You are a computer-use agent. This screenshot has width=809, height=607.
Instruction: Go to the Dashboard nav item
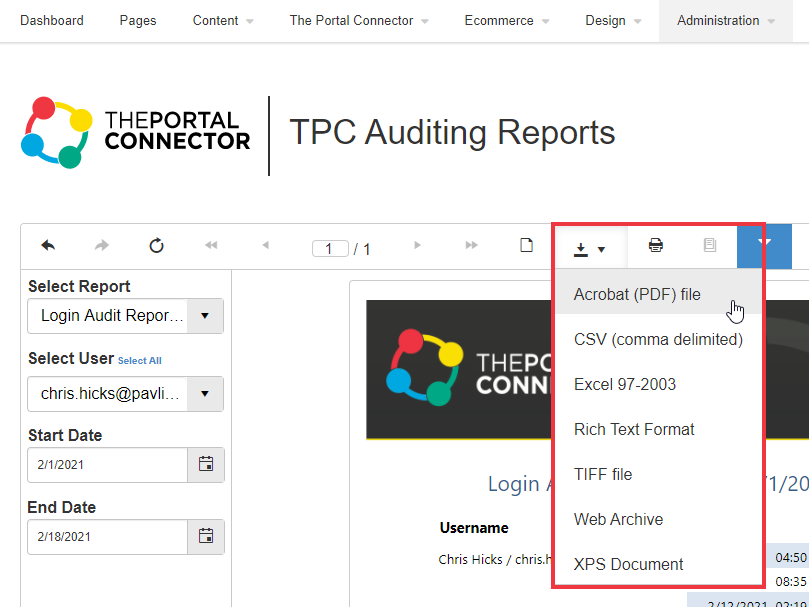coord(52,21)
